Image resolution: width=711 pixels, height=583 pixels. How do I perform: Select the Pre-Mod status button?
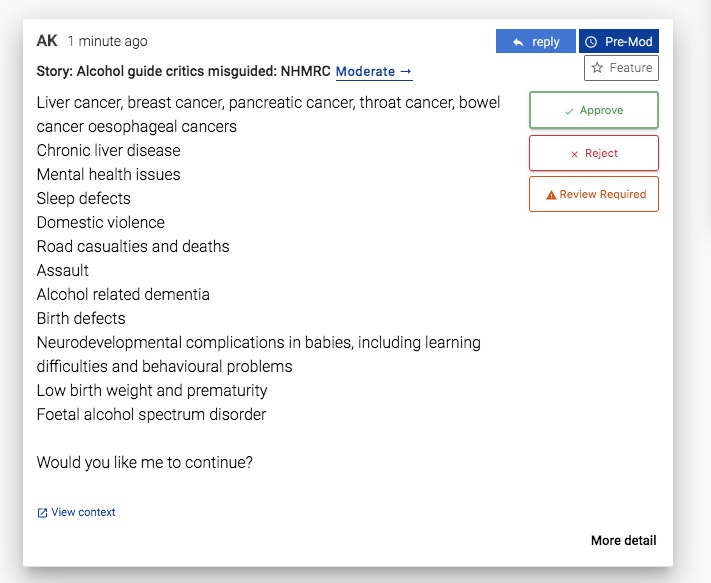(x=618, y=42)
